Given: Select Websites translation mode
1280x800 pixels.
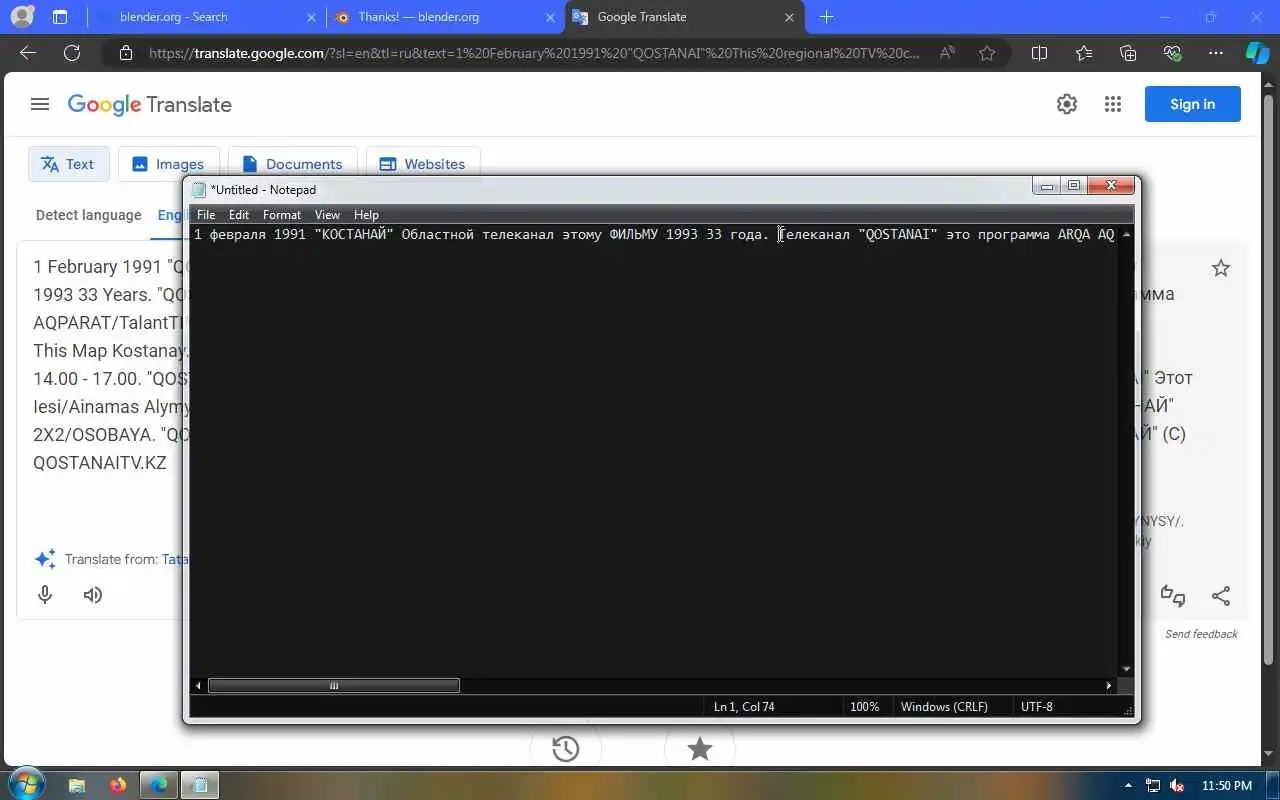Looking at the screenshot, I should [x=423, y=164].
